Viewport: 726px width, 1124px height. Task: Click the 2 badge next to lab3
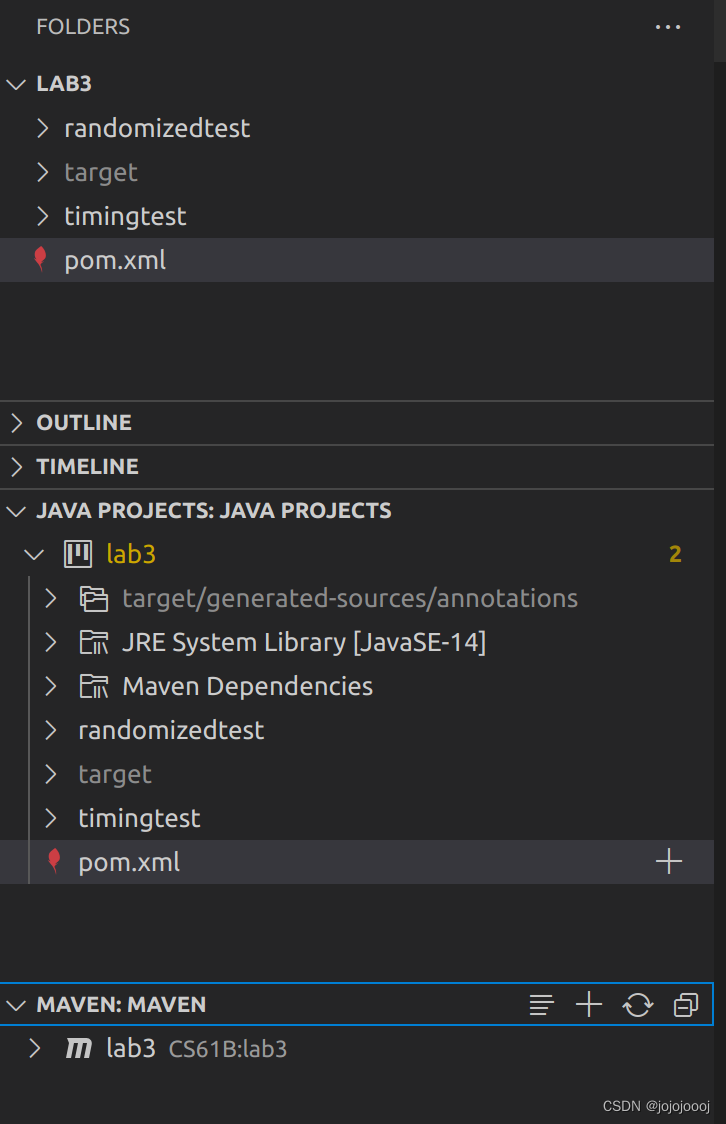676,553
